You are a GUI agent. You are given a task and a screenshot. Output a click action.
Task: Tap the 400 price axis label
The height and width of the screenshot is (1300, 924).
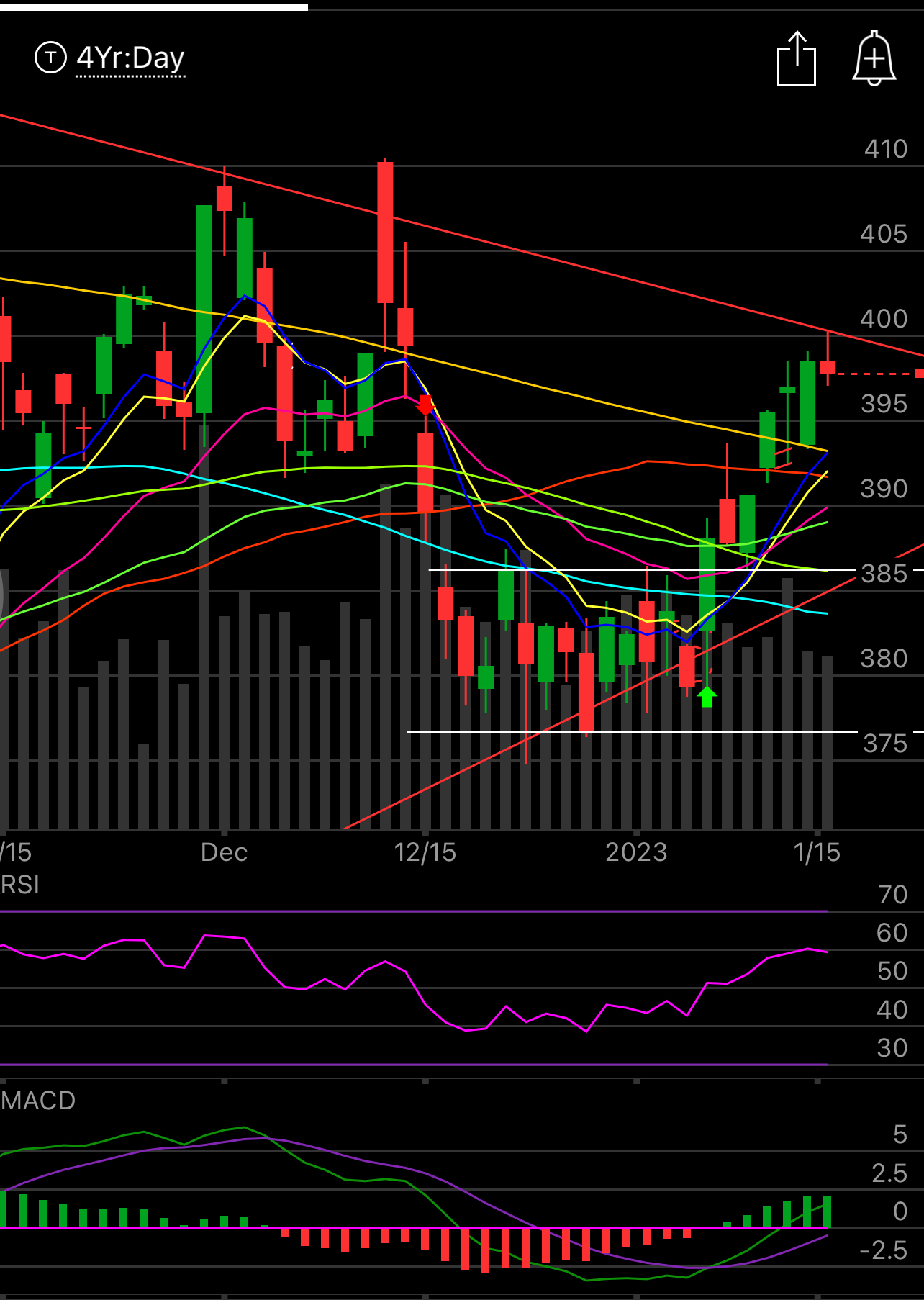pos(884,319)
